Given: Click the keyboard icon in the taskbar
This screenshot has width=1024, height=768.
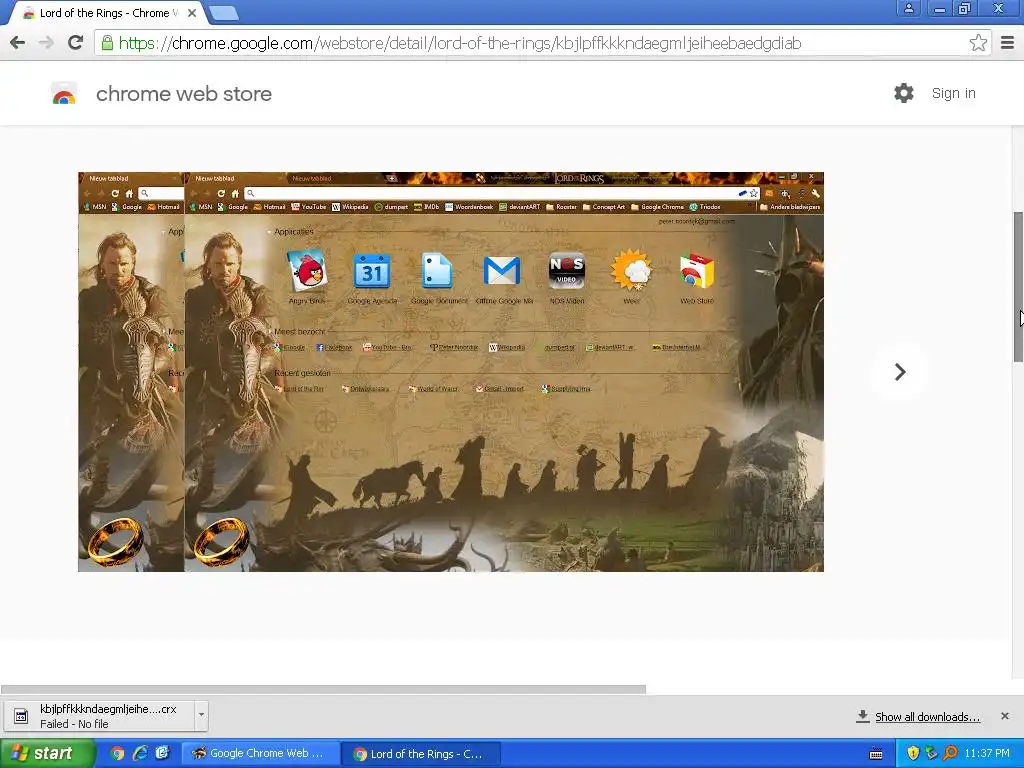Looking at the screenshot, I should 876,754.
